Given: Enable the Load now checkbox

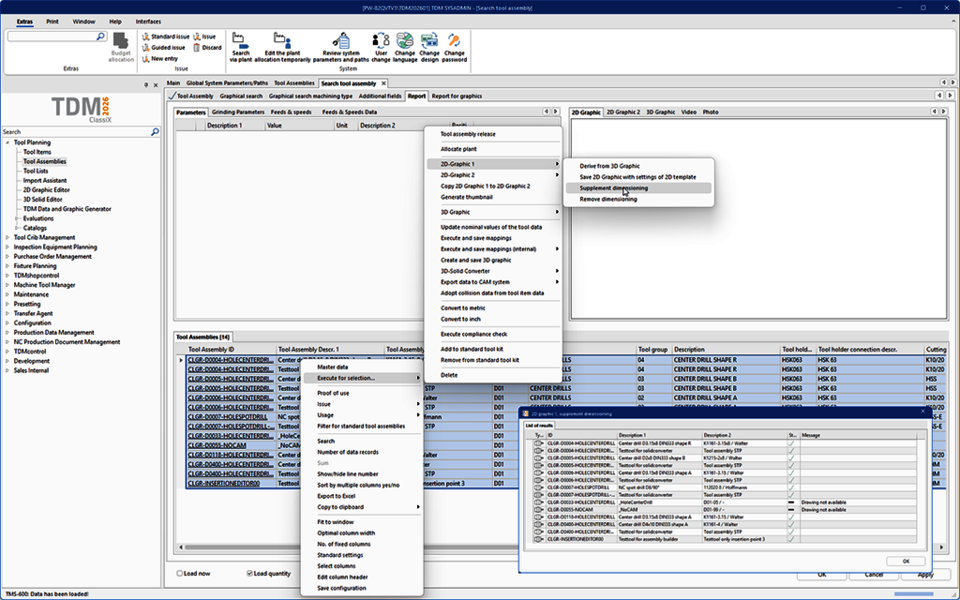Looking at the screenshot, I should 180,574.
